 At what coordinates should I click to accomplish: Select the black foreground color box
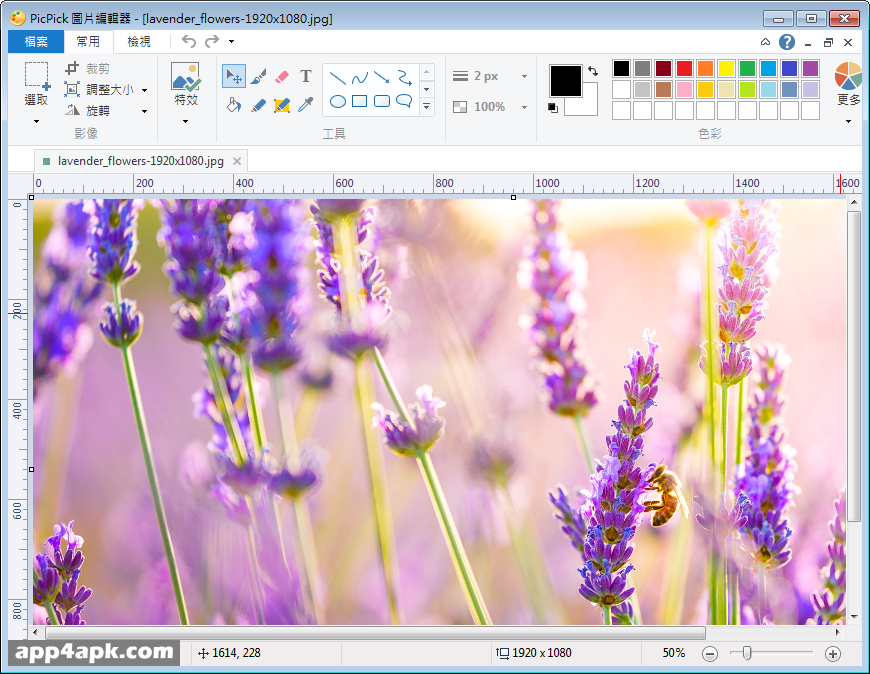565,81
